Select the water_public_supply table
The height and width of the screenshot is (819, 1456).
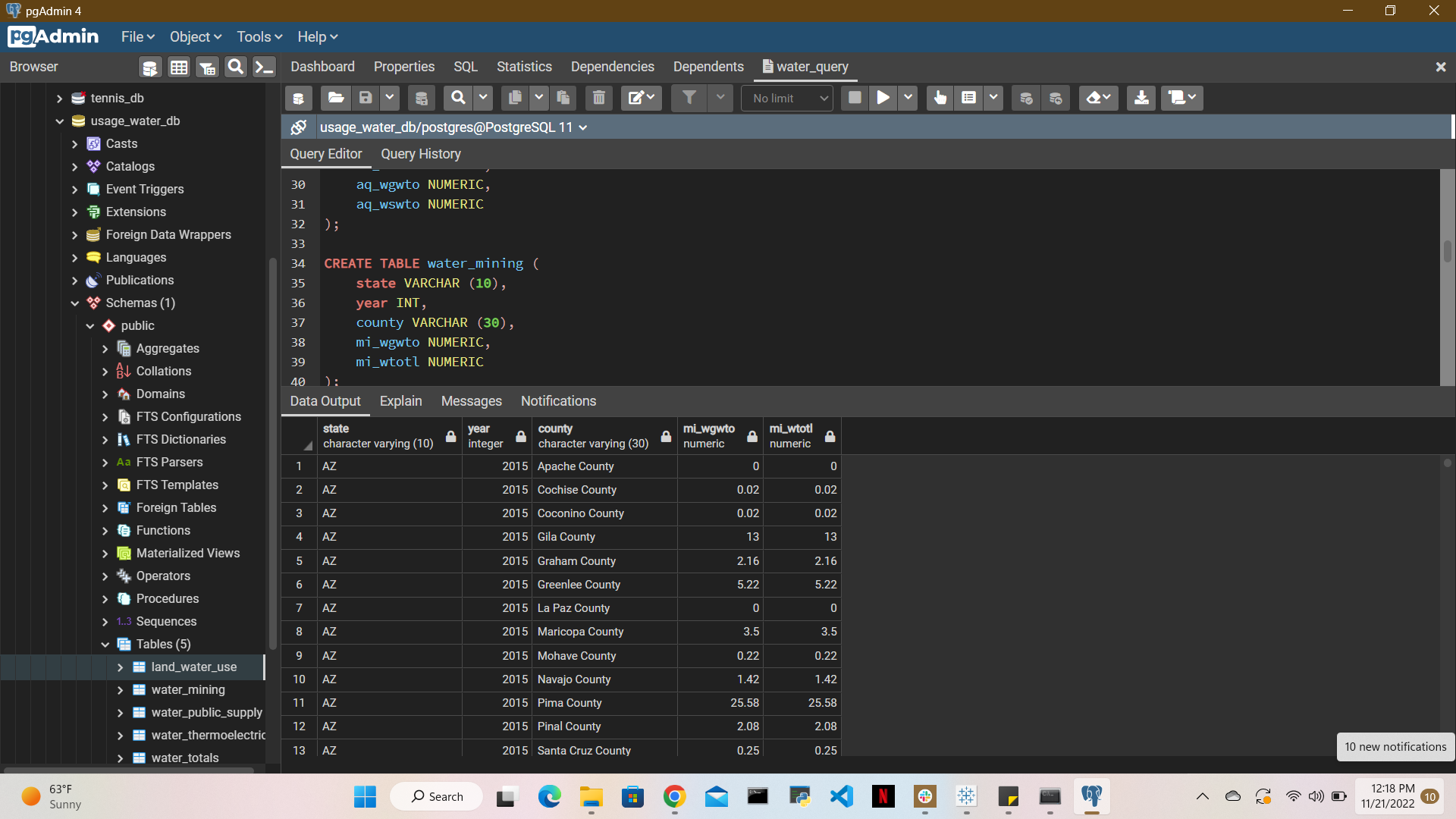[x=206, y=713]
